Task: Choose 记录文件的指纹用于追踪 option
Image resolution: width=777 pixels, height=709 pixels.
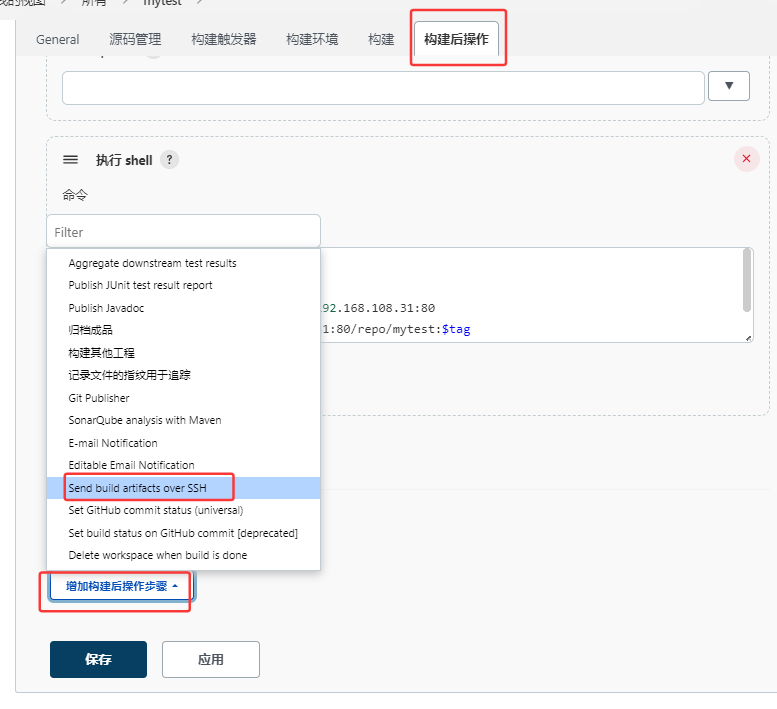Action: [x=183, y=376]
